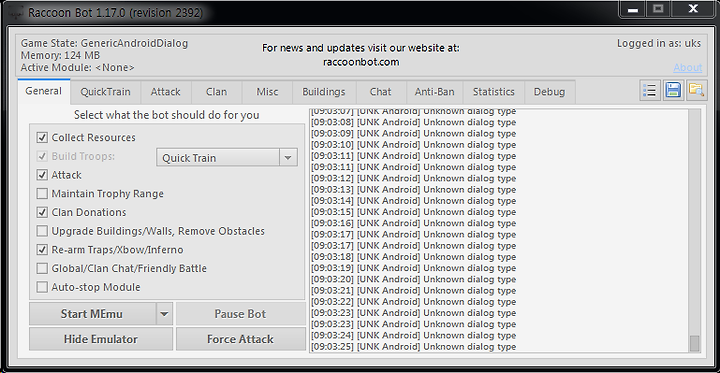
Task: Switch to the Attack tab
Action: point(166,92)
